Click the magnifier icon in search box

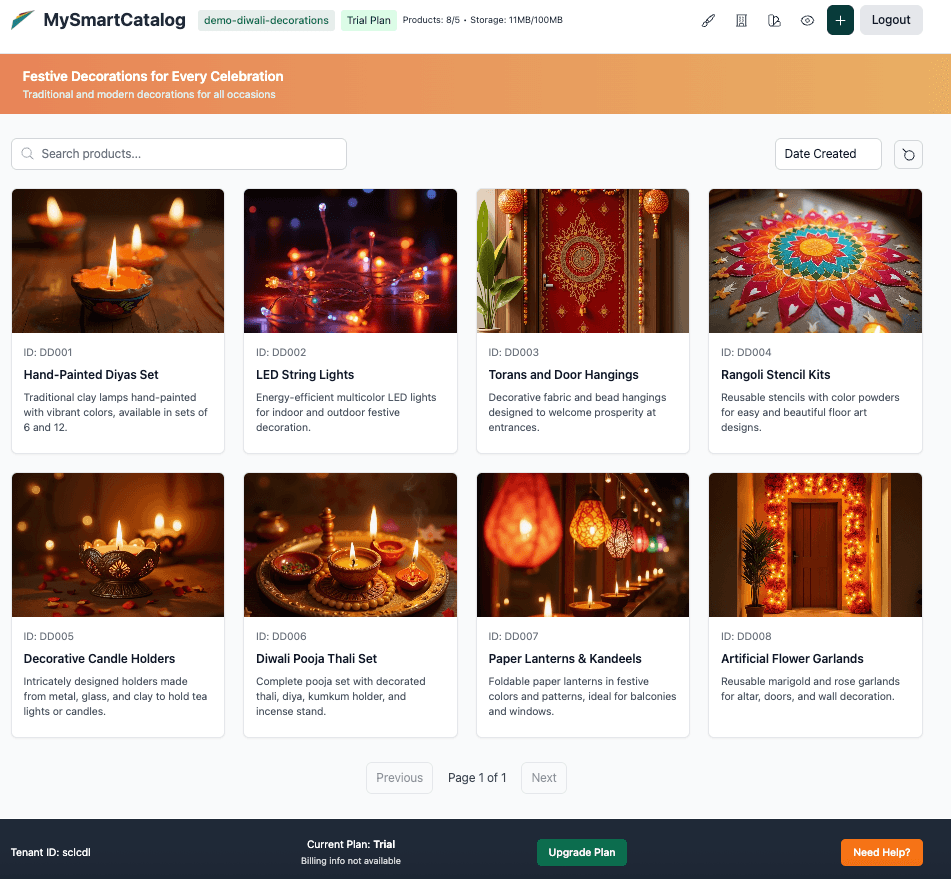(28, 154)
